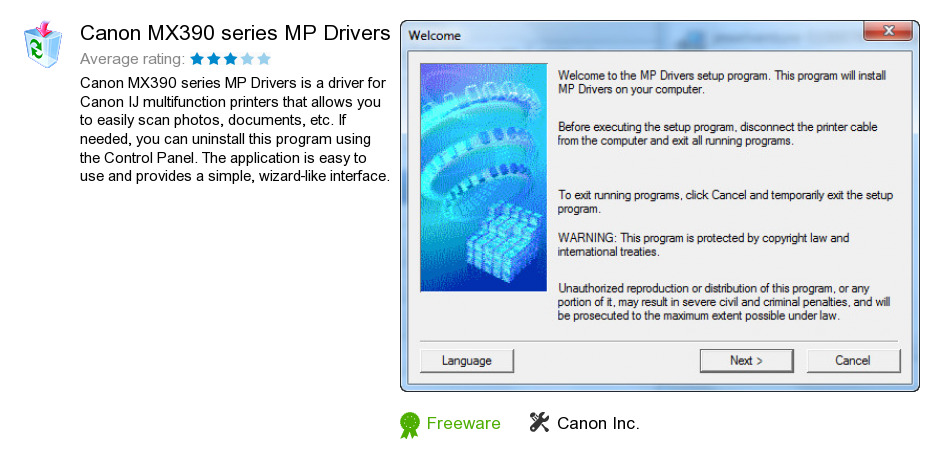Click the wrench and screwdriver developer icon
940x469 pixels.
[x=539, y=423]
